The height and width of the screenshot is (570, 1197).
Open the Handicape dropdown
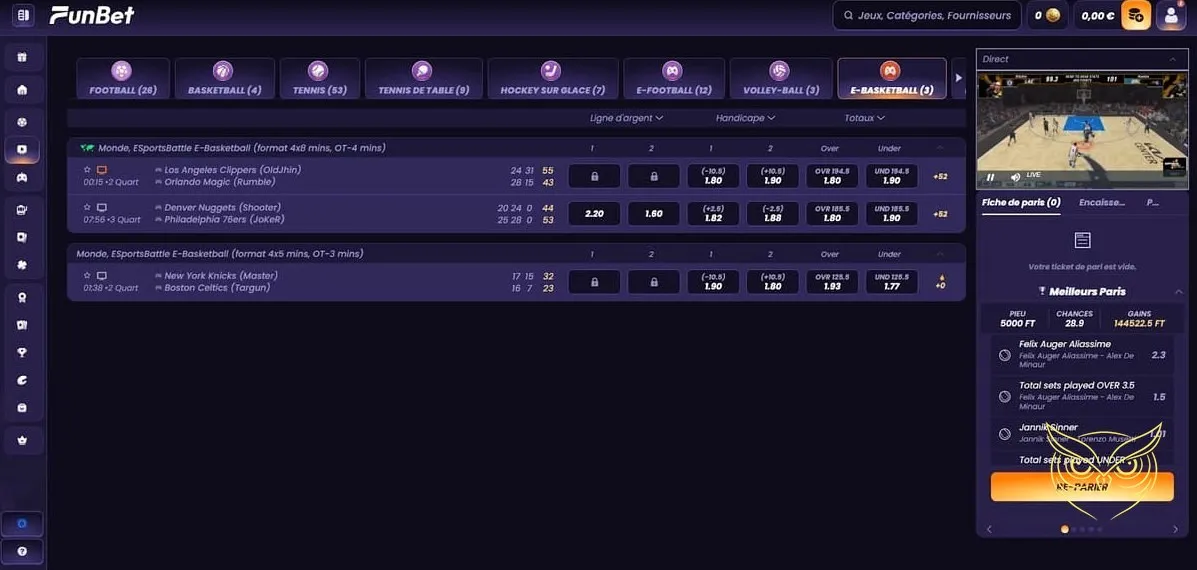[x=745, y=118]
